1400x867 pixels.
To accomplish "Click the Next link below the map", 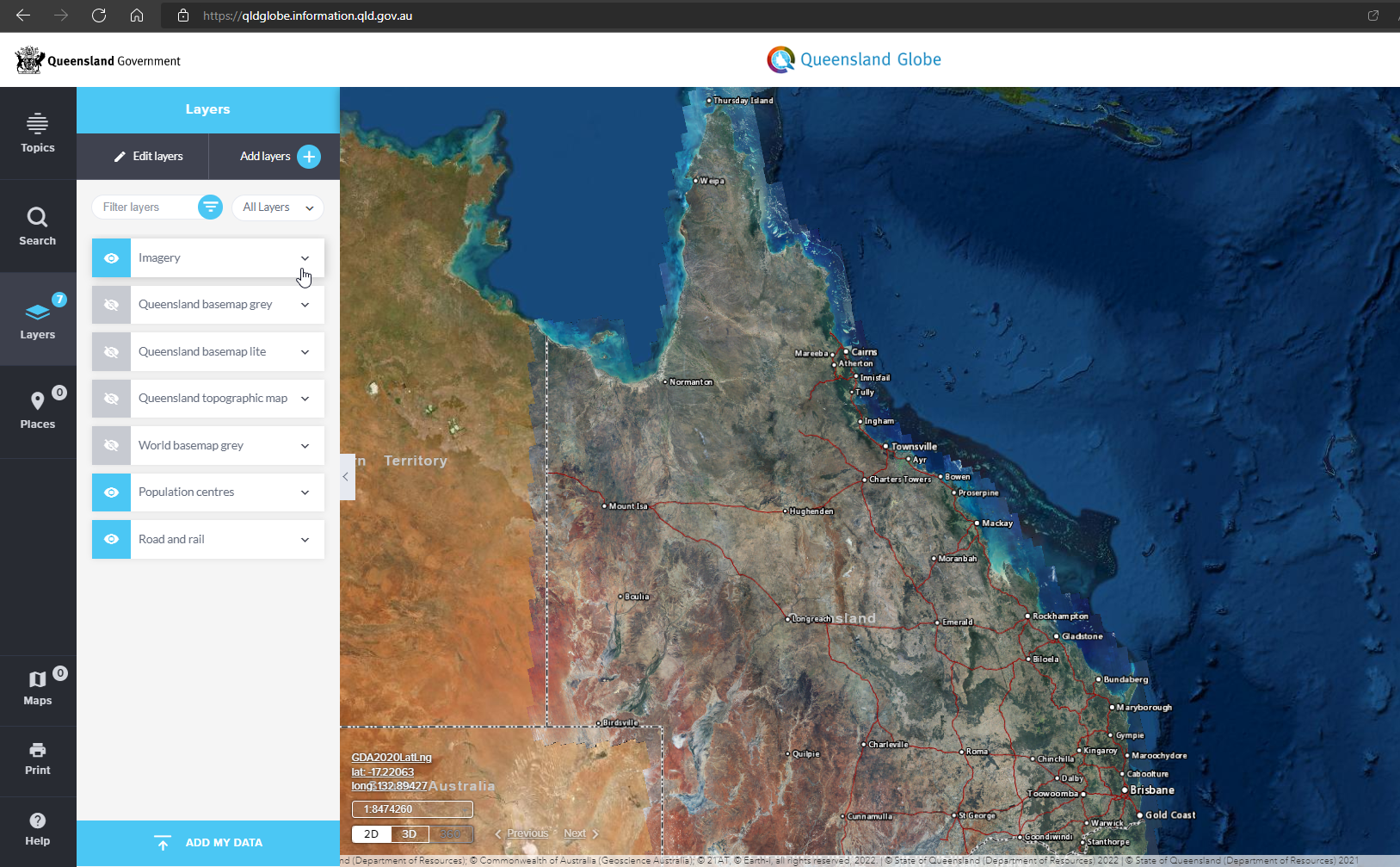I will point(575,833).
